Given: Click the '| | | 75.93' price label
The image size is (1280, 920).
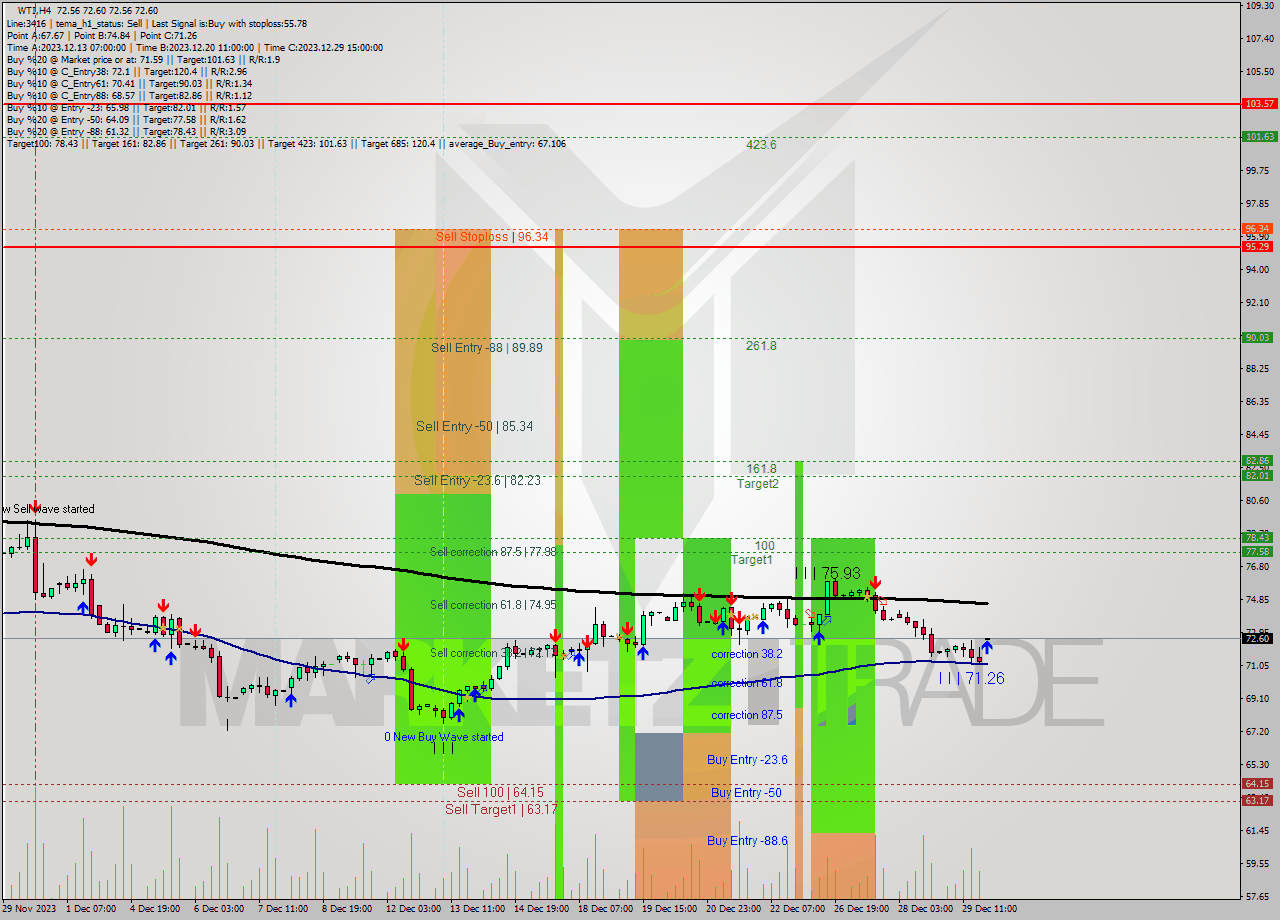Looking at the screenshot, I should coord(827,573).
